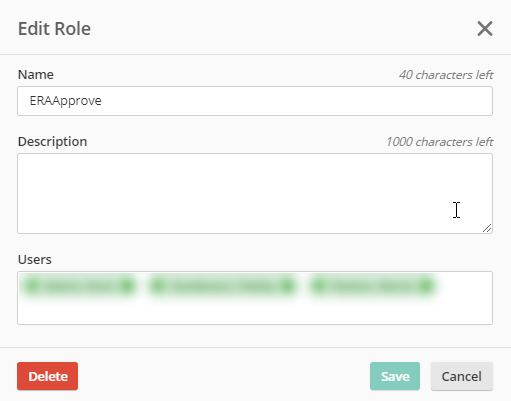Image resolution: width=511 pixels, height=401 pixels.
Task: Focus the Name field containing ERAApprove
Action: (x=255, y=101)
